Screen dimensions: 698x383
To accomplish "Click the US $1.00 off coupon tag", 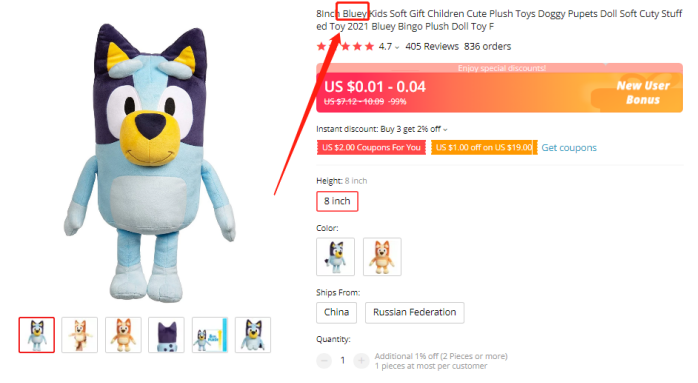I will [x=484, y=147].
